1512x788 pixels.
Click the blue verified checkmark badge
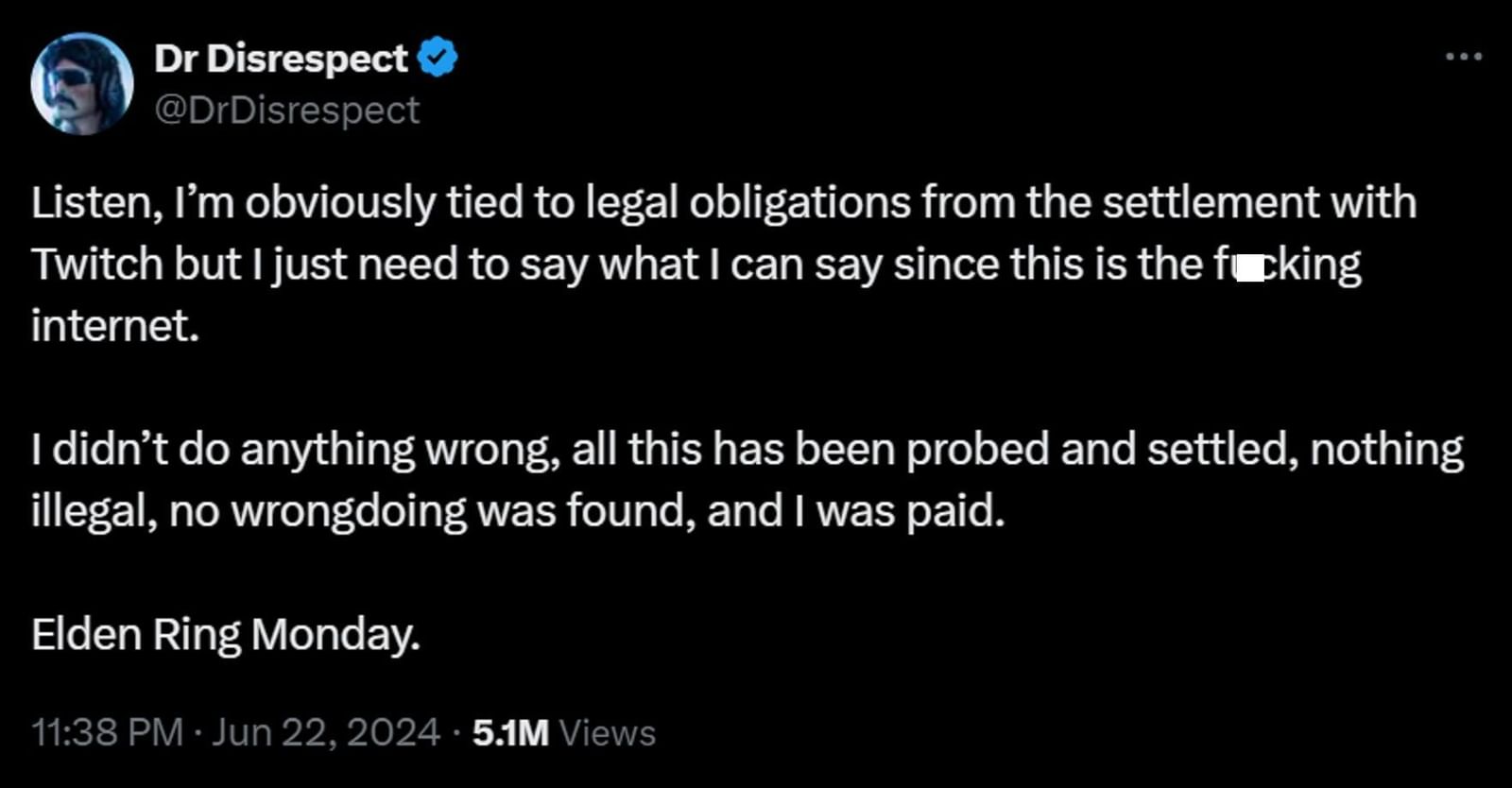tap(438, 58)
